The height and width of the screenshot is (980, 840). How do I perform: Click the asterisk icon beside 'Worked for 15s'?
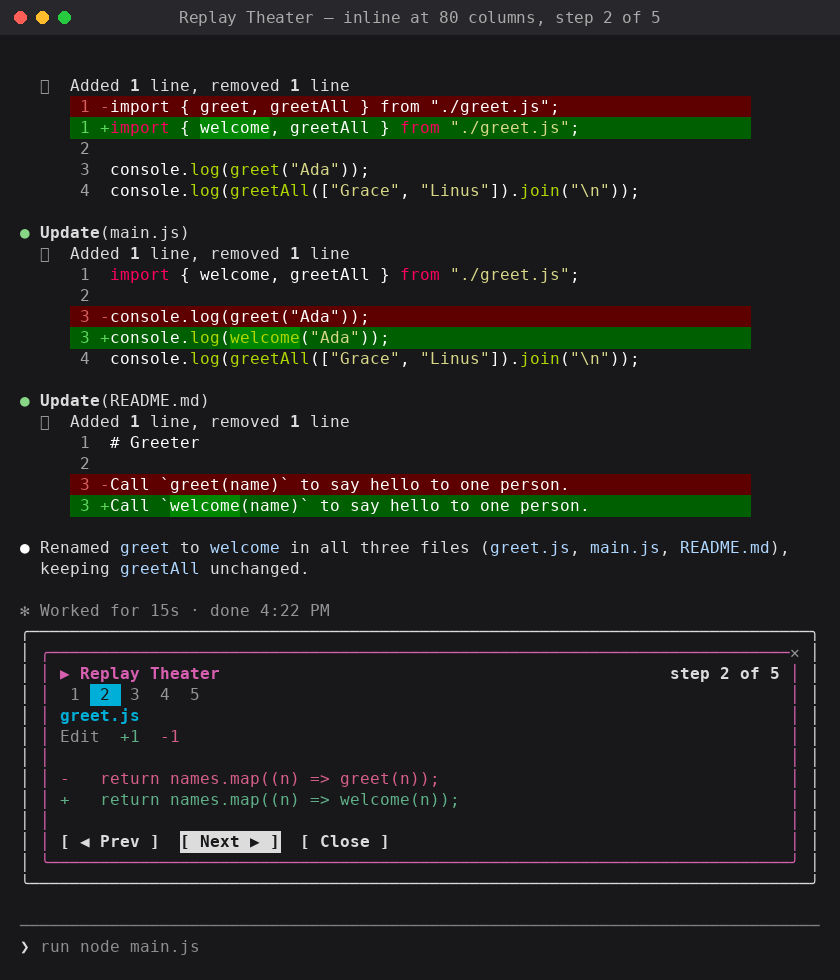point(25,611)
